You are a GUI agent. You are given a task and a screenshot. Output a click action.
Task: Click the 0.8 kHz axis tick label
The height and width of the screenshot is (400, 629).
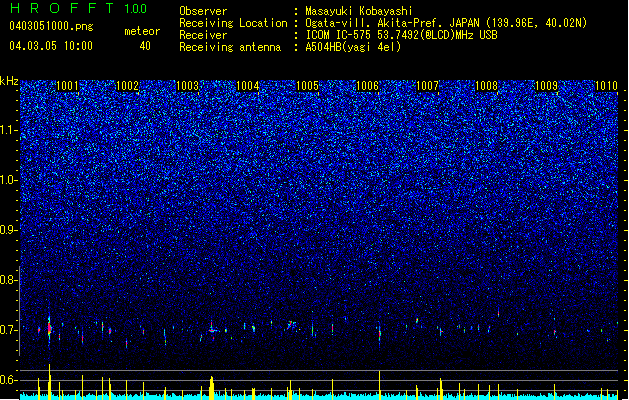(x=9, y=280)
